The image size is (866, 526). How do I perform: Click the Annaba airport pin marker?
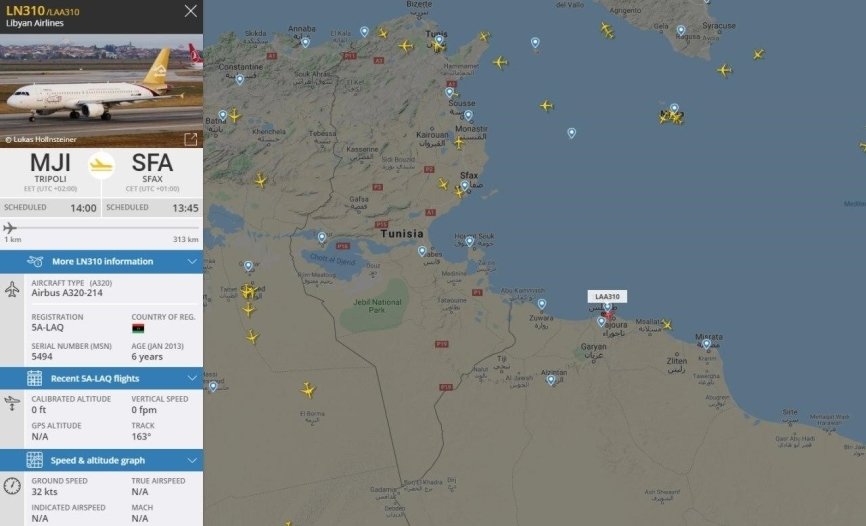(x=305, y=43)
